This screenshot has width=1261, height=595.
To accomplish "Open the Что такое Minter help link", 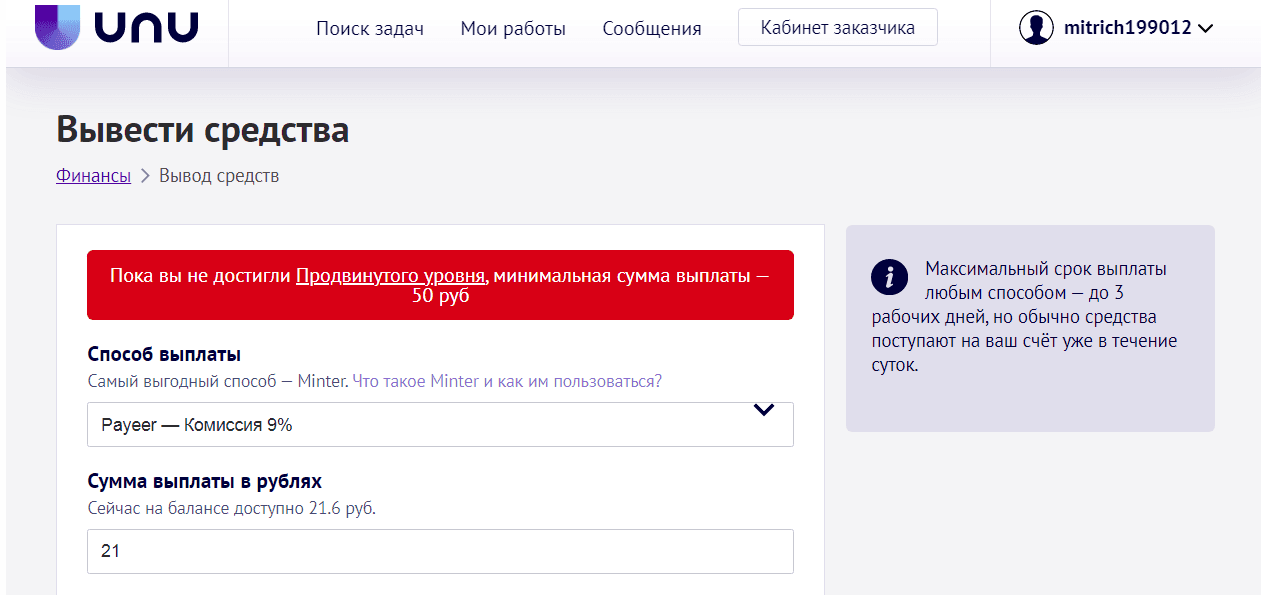I will point(416,381).
